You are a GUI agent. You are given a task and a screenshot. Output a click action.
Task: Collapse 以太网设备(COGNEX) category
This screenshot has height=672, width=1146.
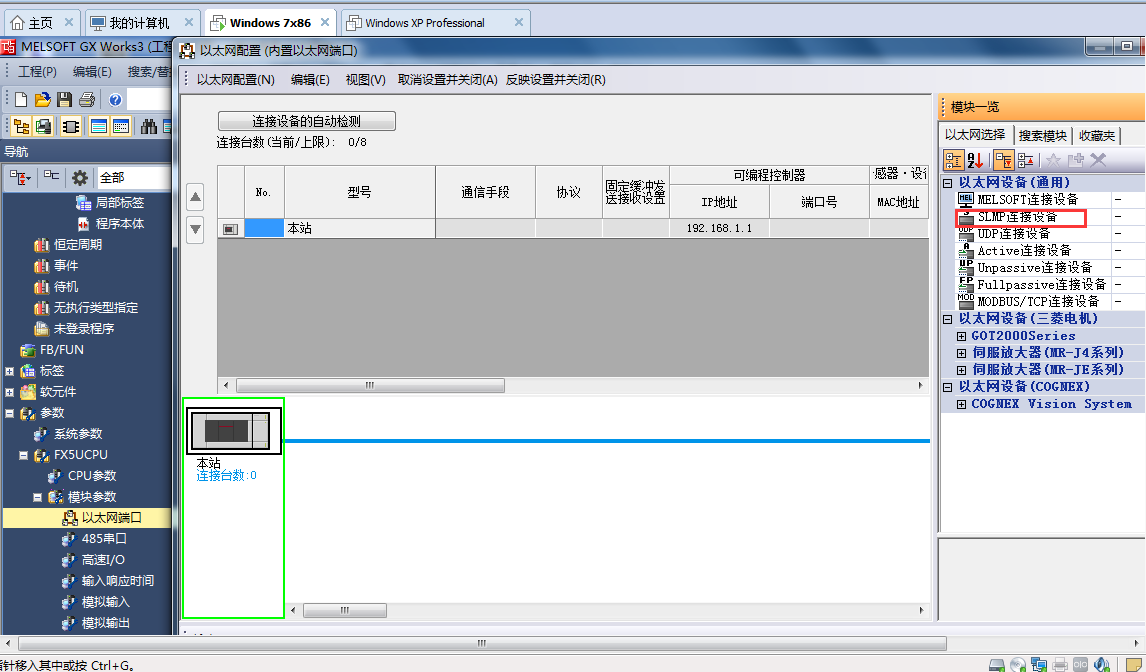tap(948, 388)
